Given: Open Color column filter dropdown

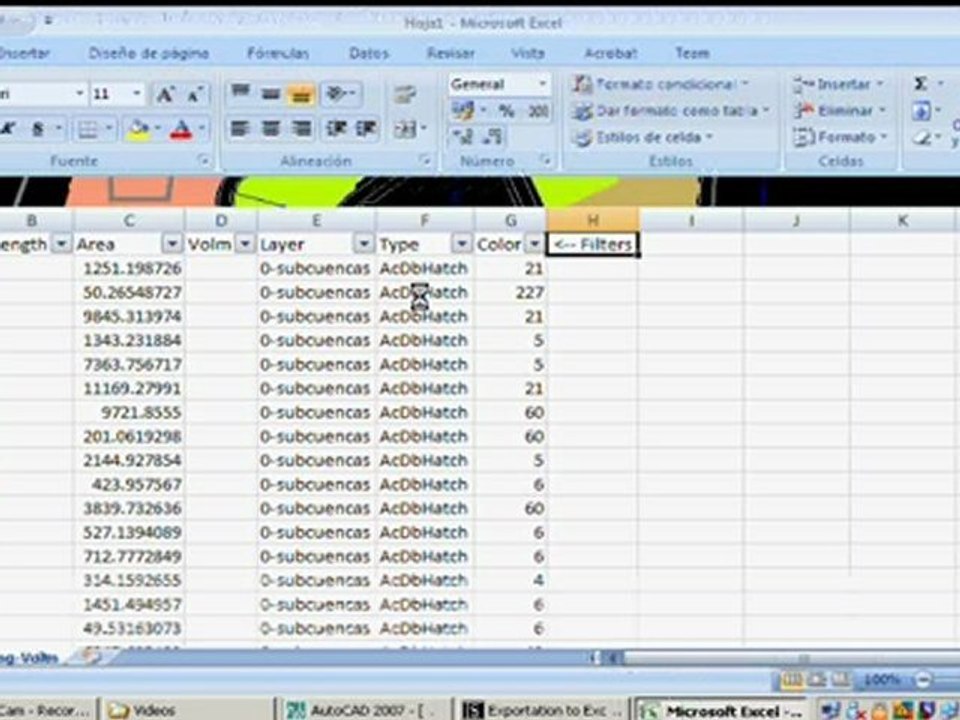Looking at the screenshot, I should [534, 244].
